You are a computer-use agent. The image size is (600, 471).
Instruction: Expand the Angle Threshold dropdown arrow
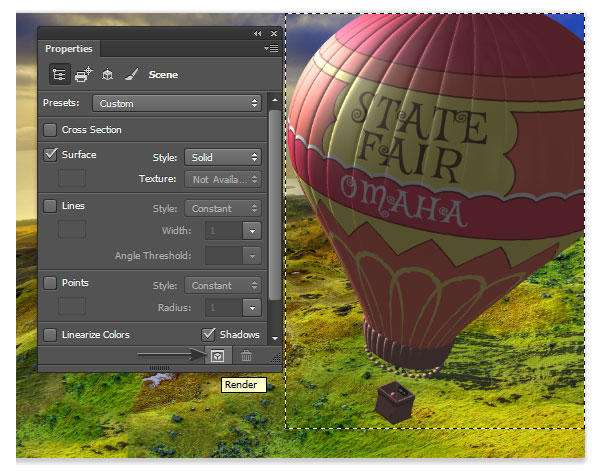click(252, 256)
